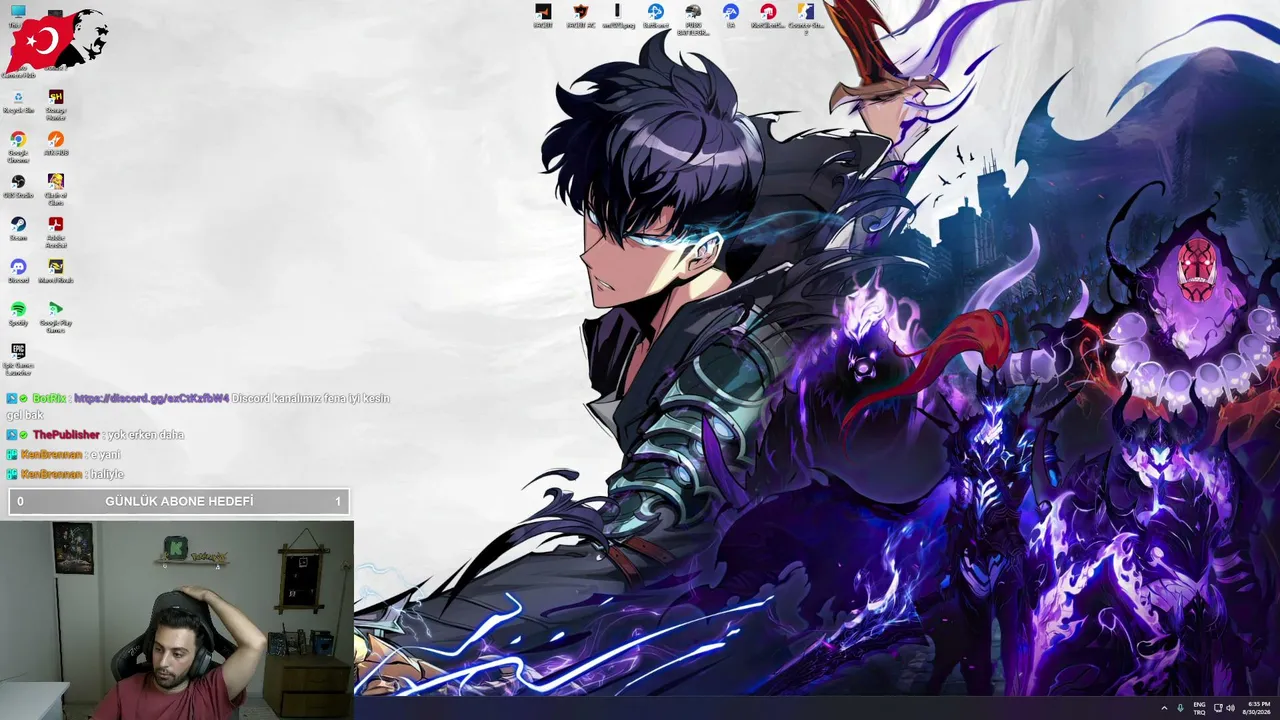This screenshot has height=720, width=1280.
Task: Expand the system tray hidden icons chevron
Action: click(x=1164, y=708)
